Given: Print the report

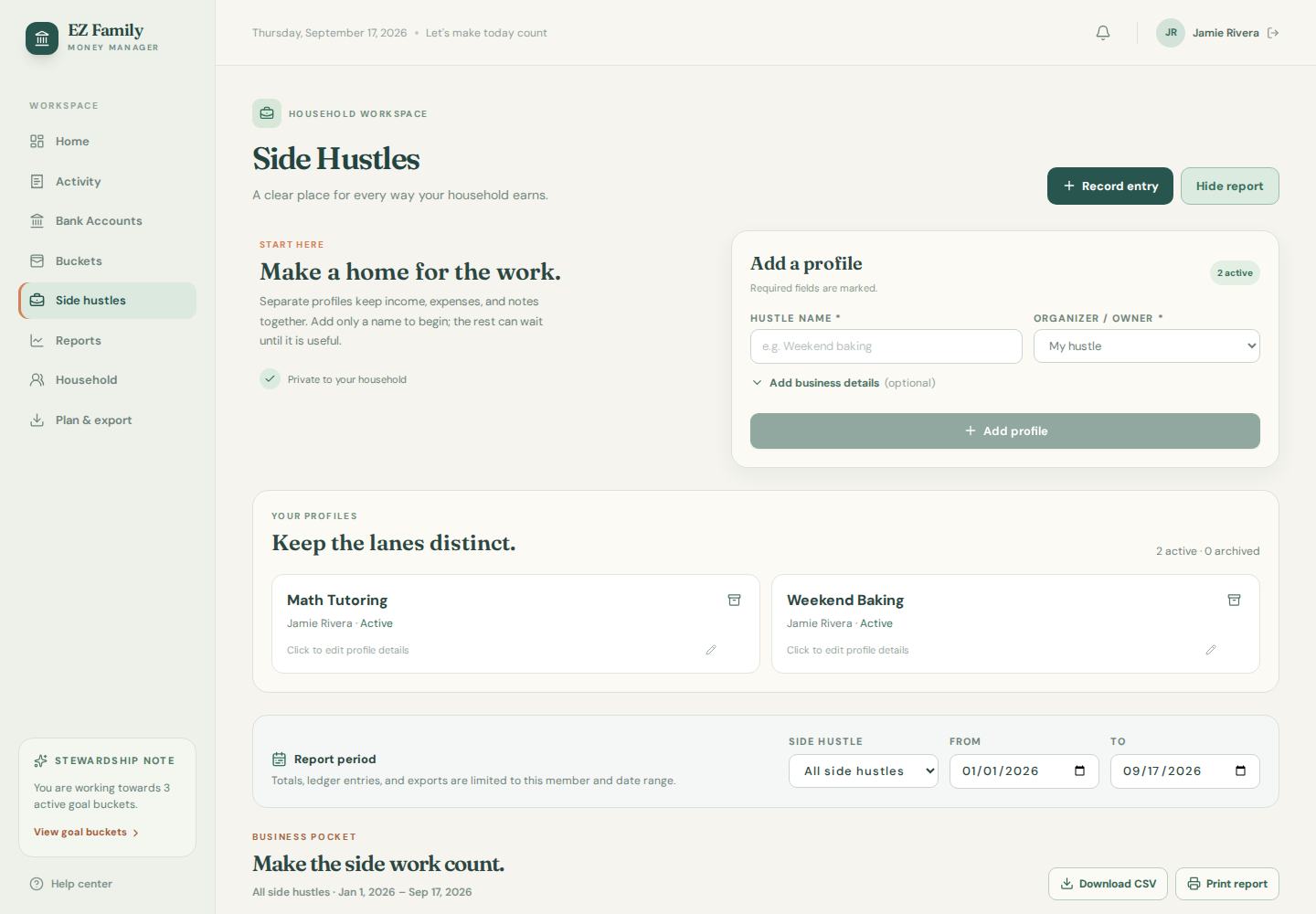Looking at the screenshot, I should pyautogui.click(x=1227, y=884).
